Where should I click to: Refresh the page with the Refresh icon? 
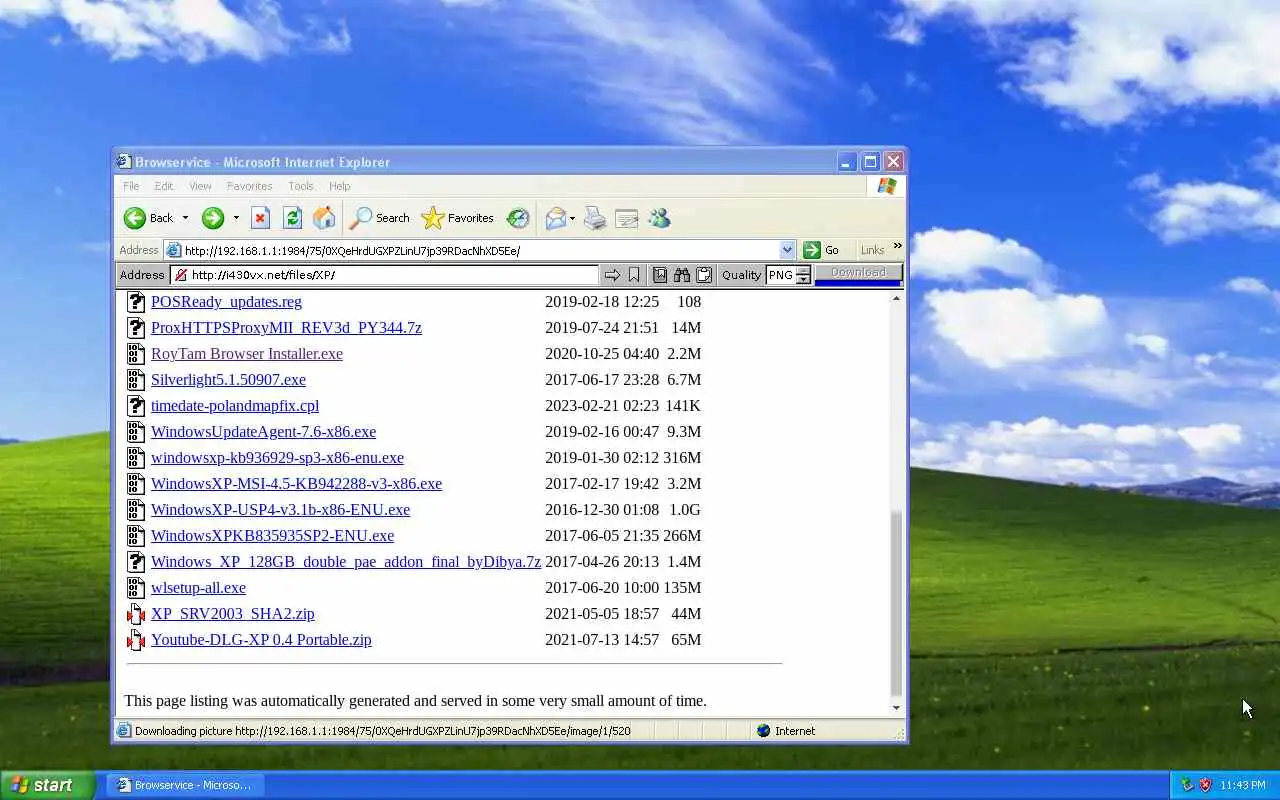(x=292, y=218)
